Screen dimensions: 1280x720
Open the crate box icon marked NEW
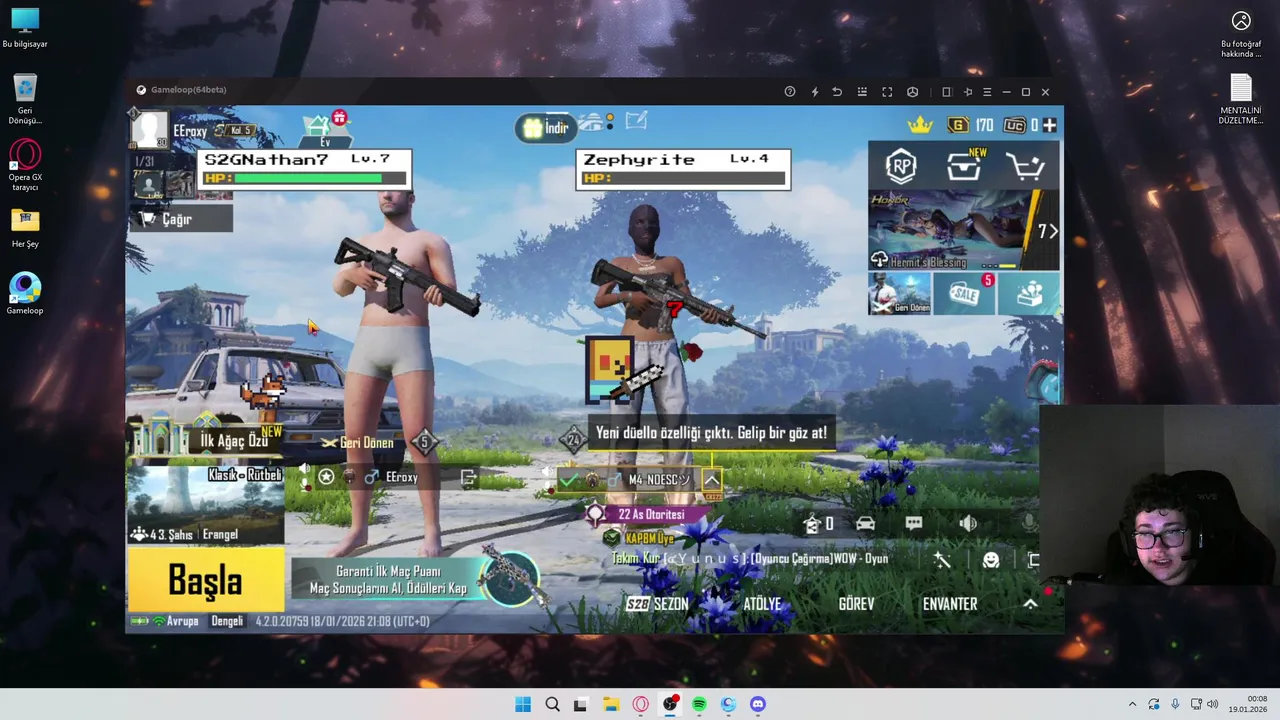click(964, 166)
